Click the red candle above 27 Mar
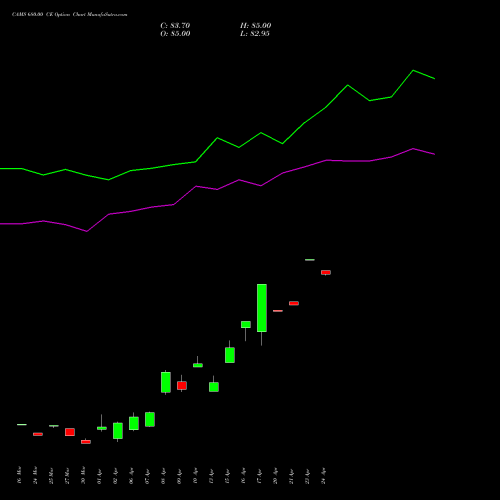Screen dimensions: 500x500 (x=70, y=432)
